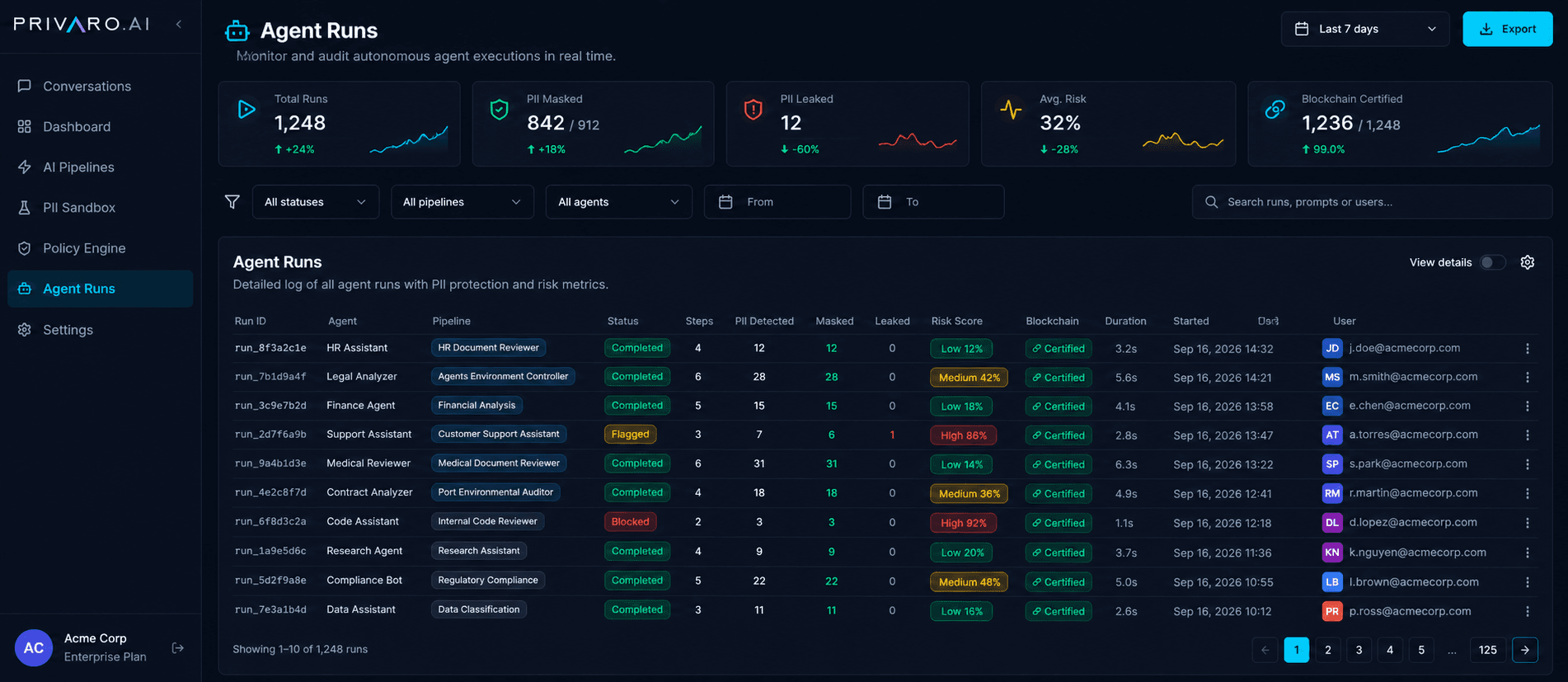Click the High 92% risk score
This screenshot has height=682, width=1568.
tap(963, 523)
